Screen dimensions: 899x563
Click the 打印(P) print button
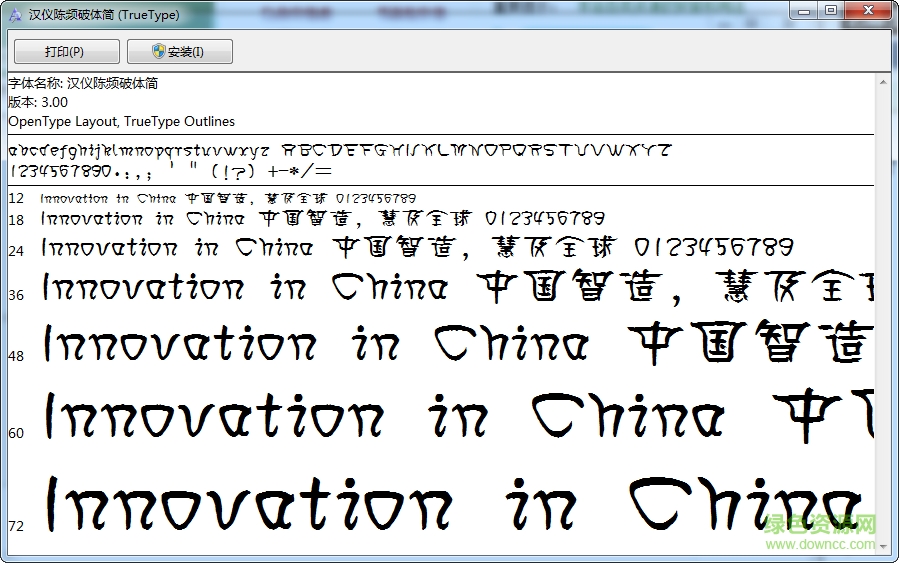click(67, 52)
